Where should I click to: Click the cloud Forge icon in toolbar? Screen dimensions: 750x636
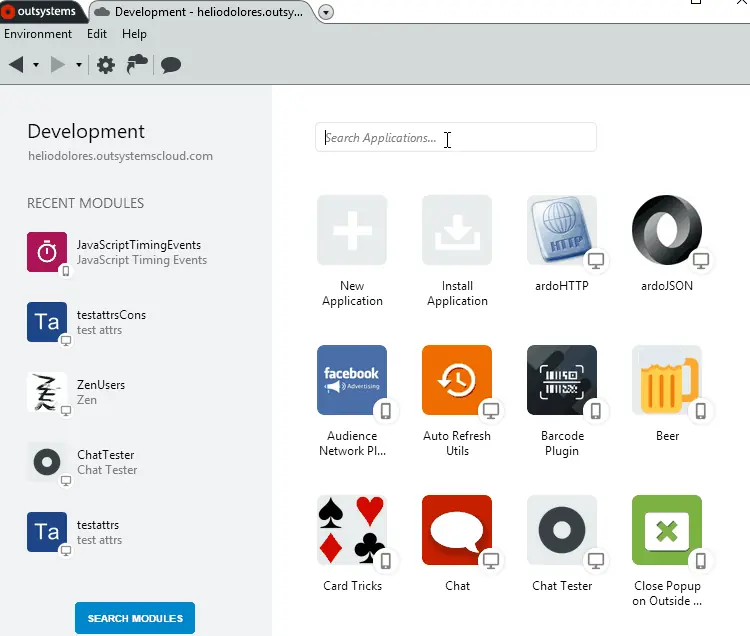click(137, 65)
